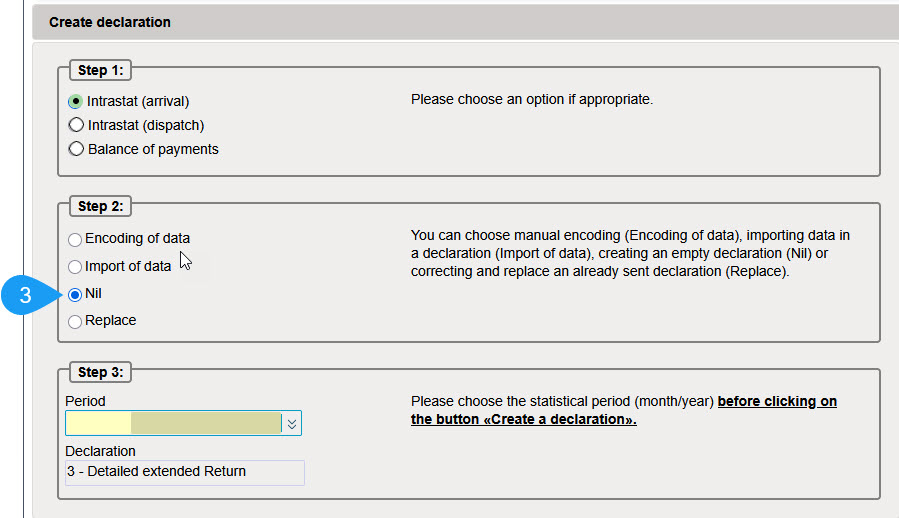Image resolution: width=899 pixels, height=518 pixels.
Task: Select the Intrastat (arrival) radio button
Action: tap(75, 101)
